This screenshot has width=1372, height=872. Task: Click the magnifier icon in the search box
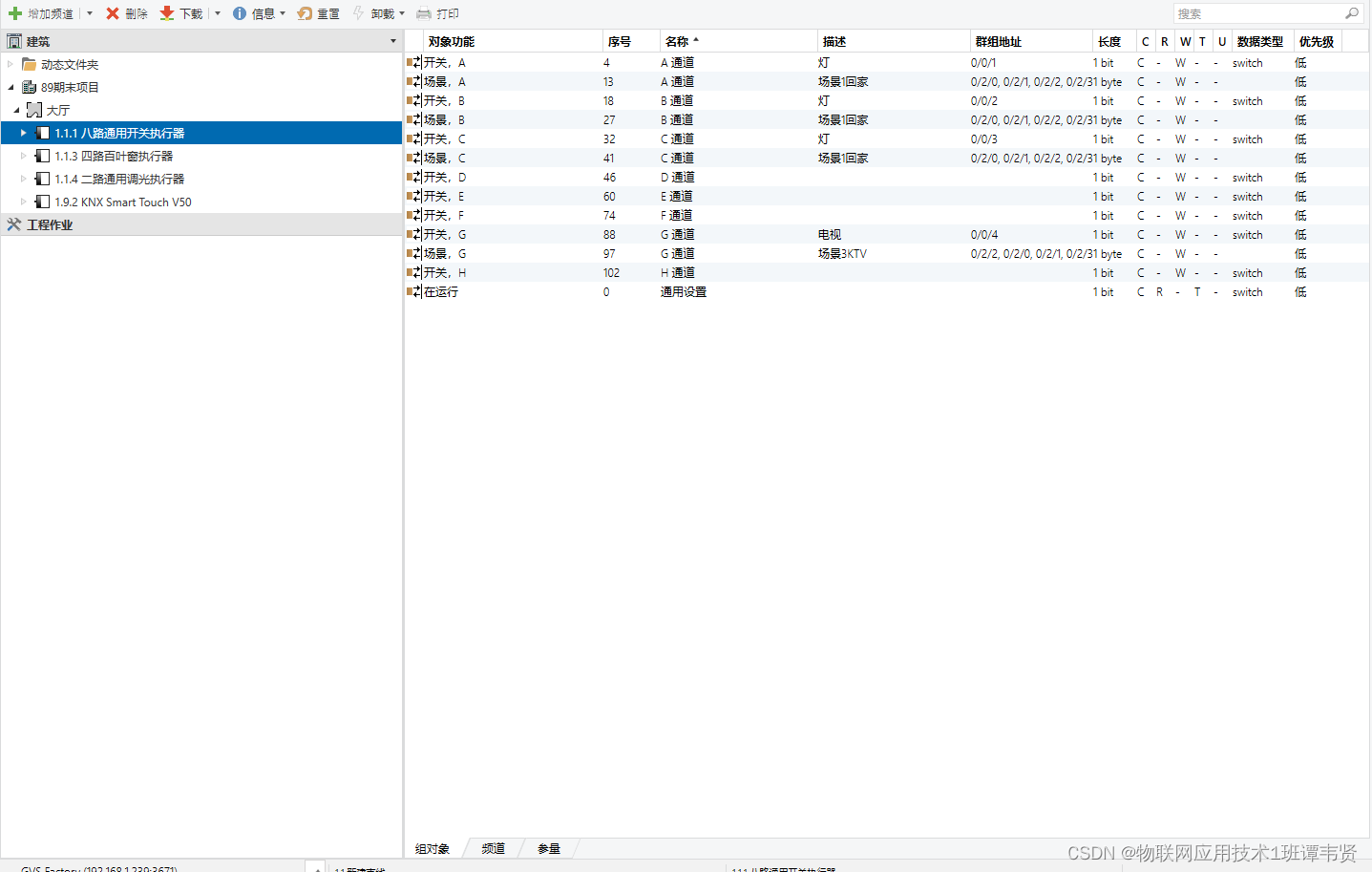coord(1351,13)
